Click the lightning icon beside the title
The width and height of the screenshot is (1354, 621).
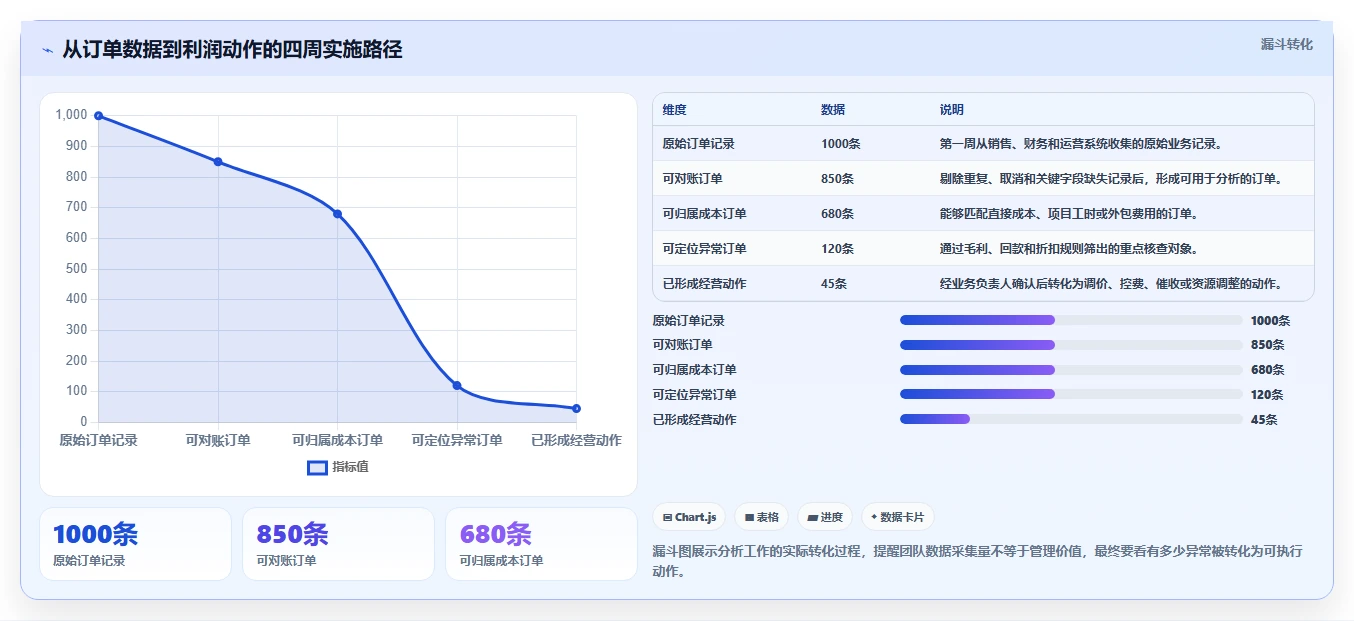(47, 50)
